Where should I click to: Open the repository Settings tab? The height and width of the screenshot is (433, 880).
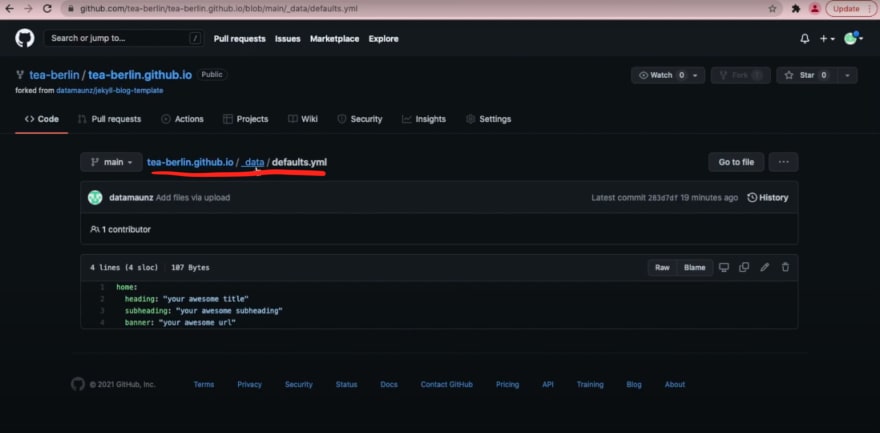[x=488, y=119]
